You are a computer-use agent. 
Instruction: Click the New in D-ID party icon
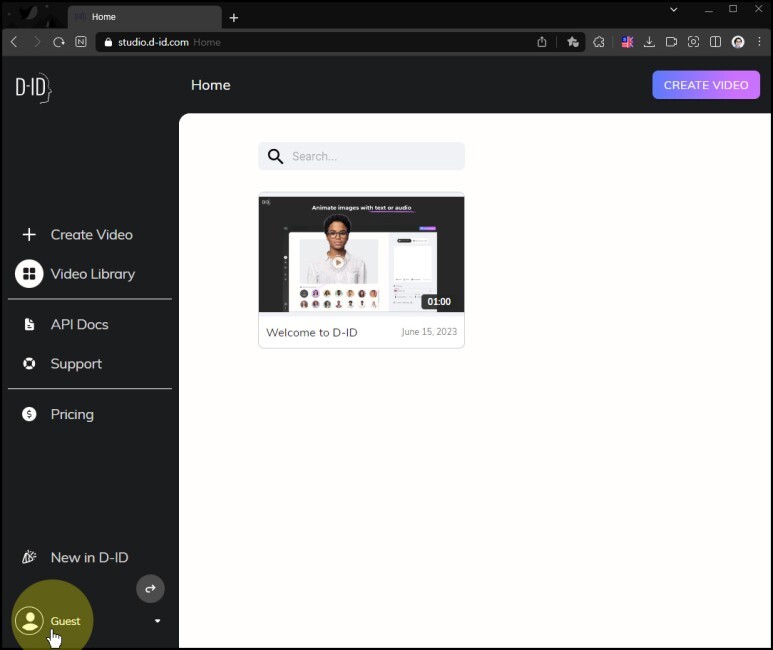point(29,557)
